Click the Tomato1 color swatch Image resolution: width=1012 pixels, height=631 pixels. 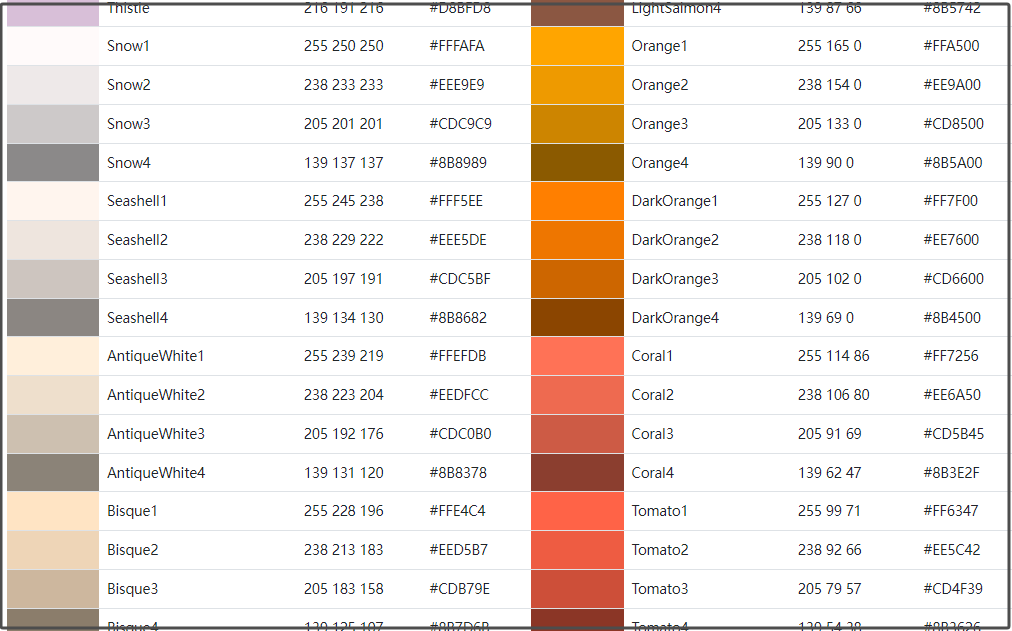coord(577,511)
